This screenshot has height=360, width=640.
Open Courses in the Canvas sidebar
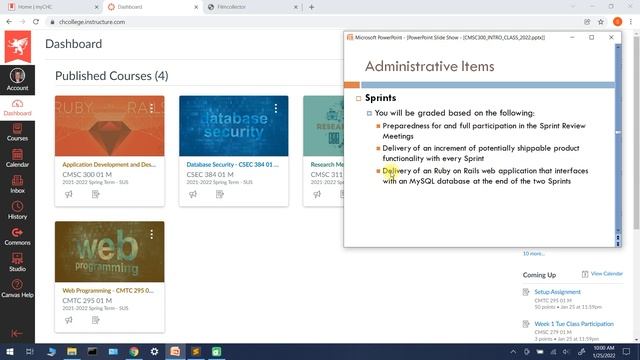click(x=17, y=133)
